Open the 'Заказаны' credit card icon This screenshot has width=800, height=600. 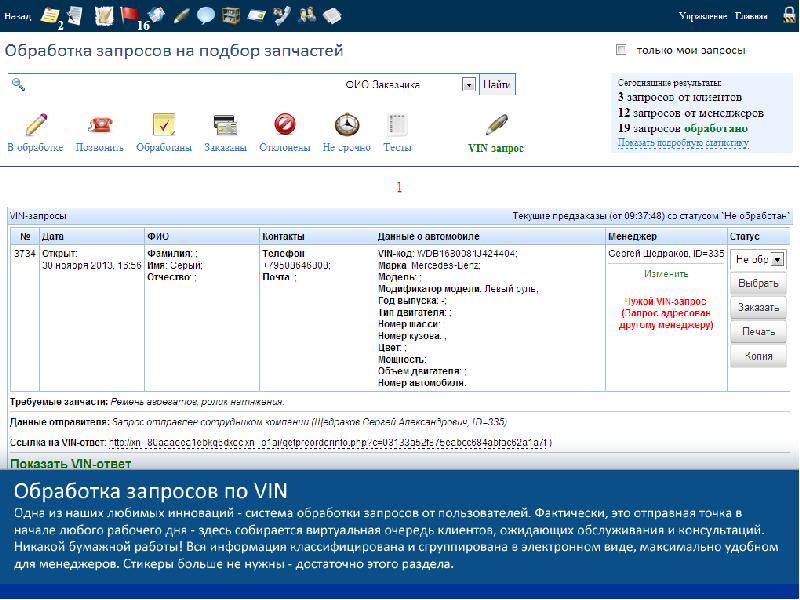225,125
